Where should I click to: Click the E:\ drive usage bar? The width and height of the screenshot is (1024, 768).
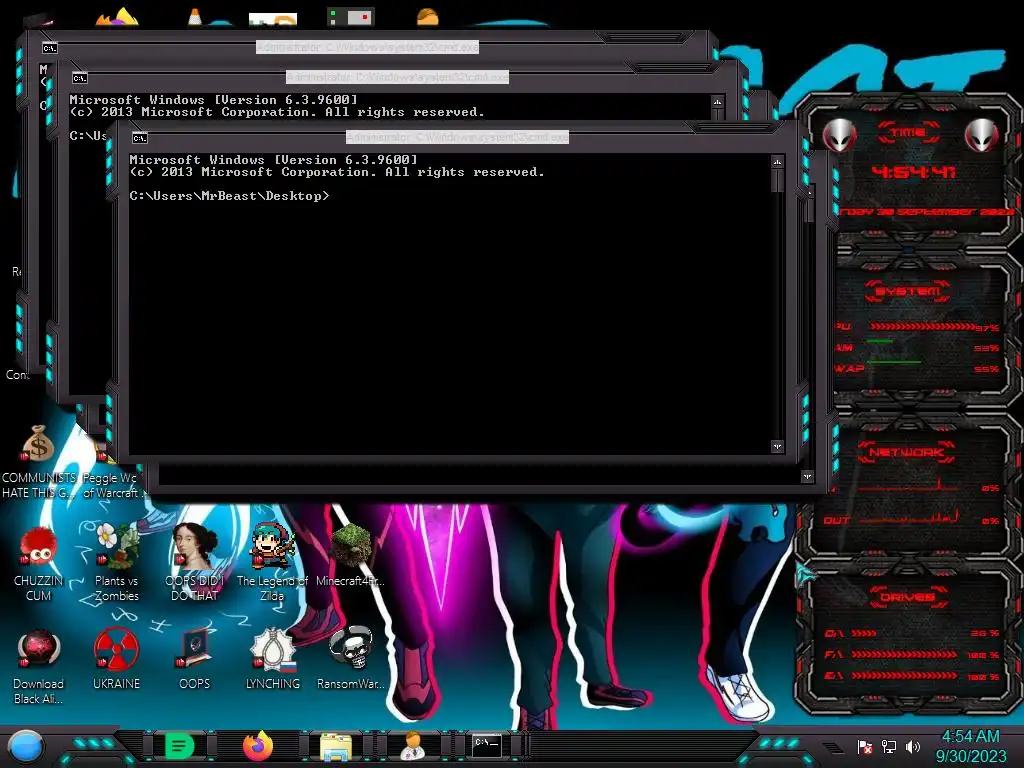click(x=904, y=676)
